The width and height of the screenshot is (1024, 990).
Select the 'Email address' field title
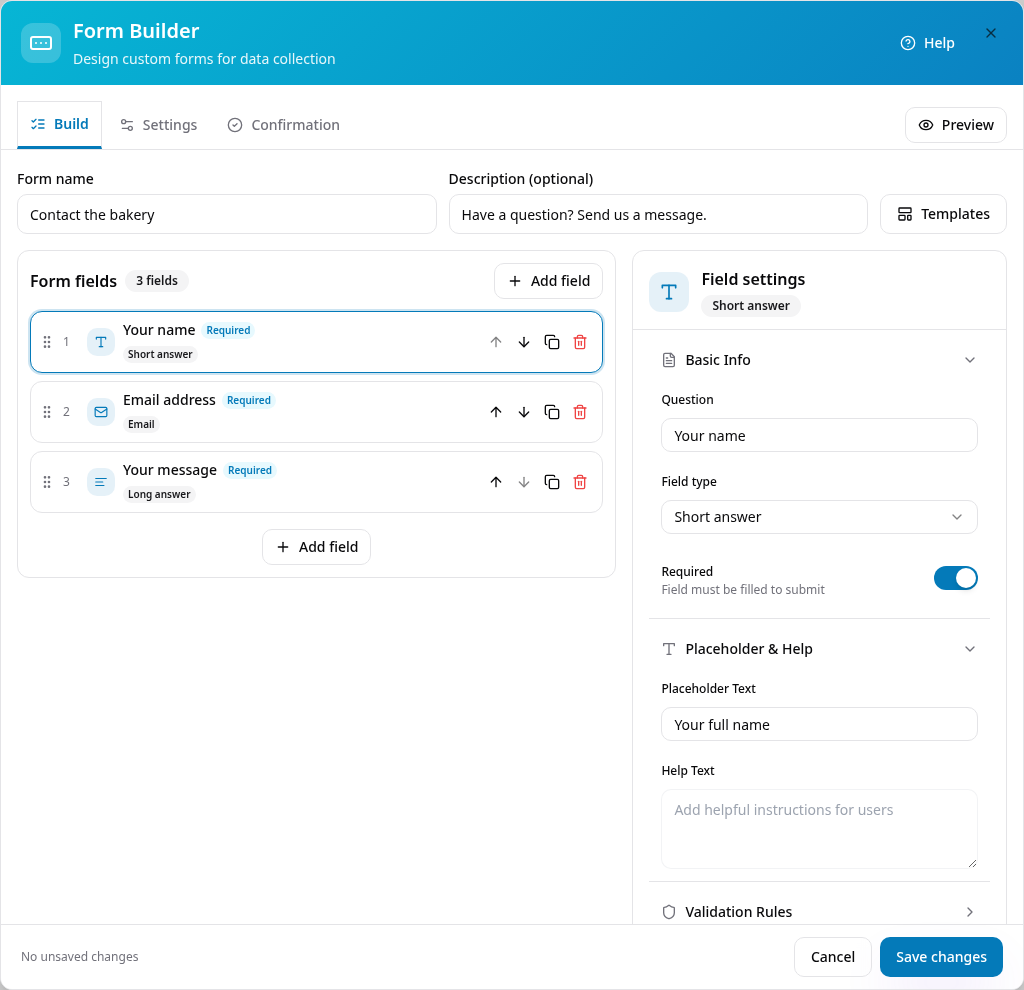(x=169, y=400)
